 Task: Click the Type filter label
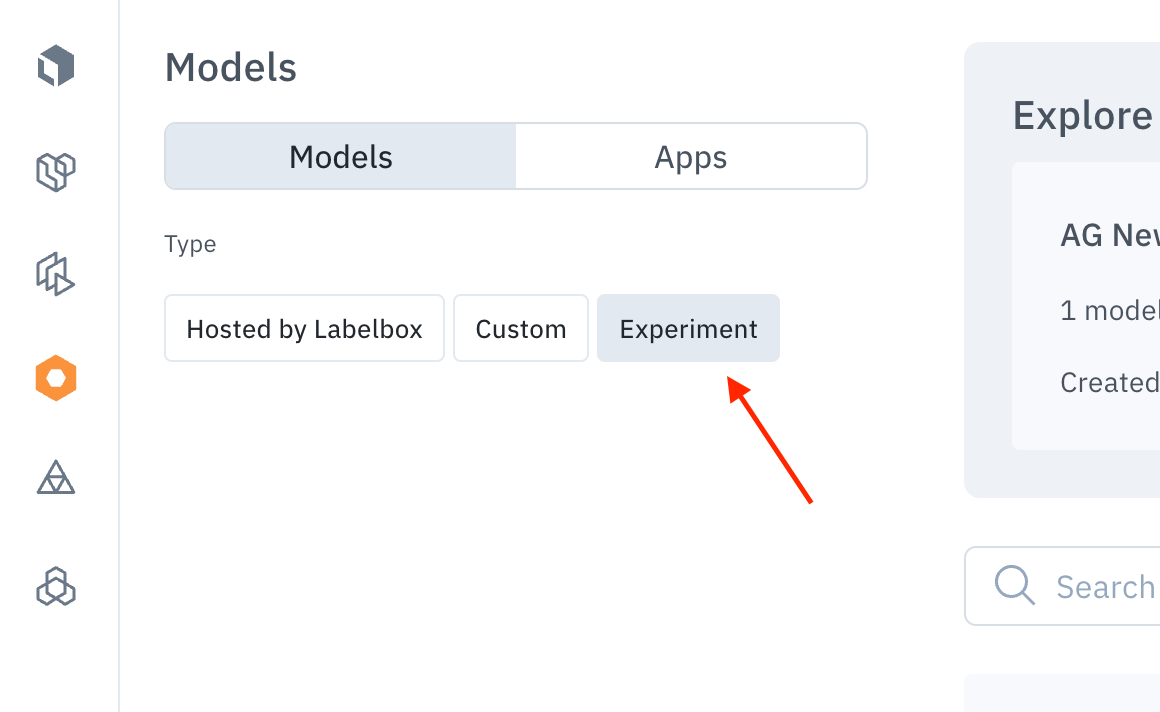pyautogui.click(x=190, y=245)
